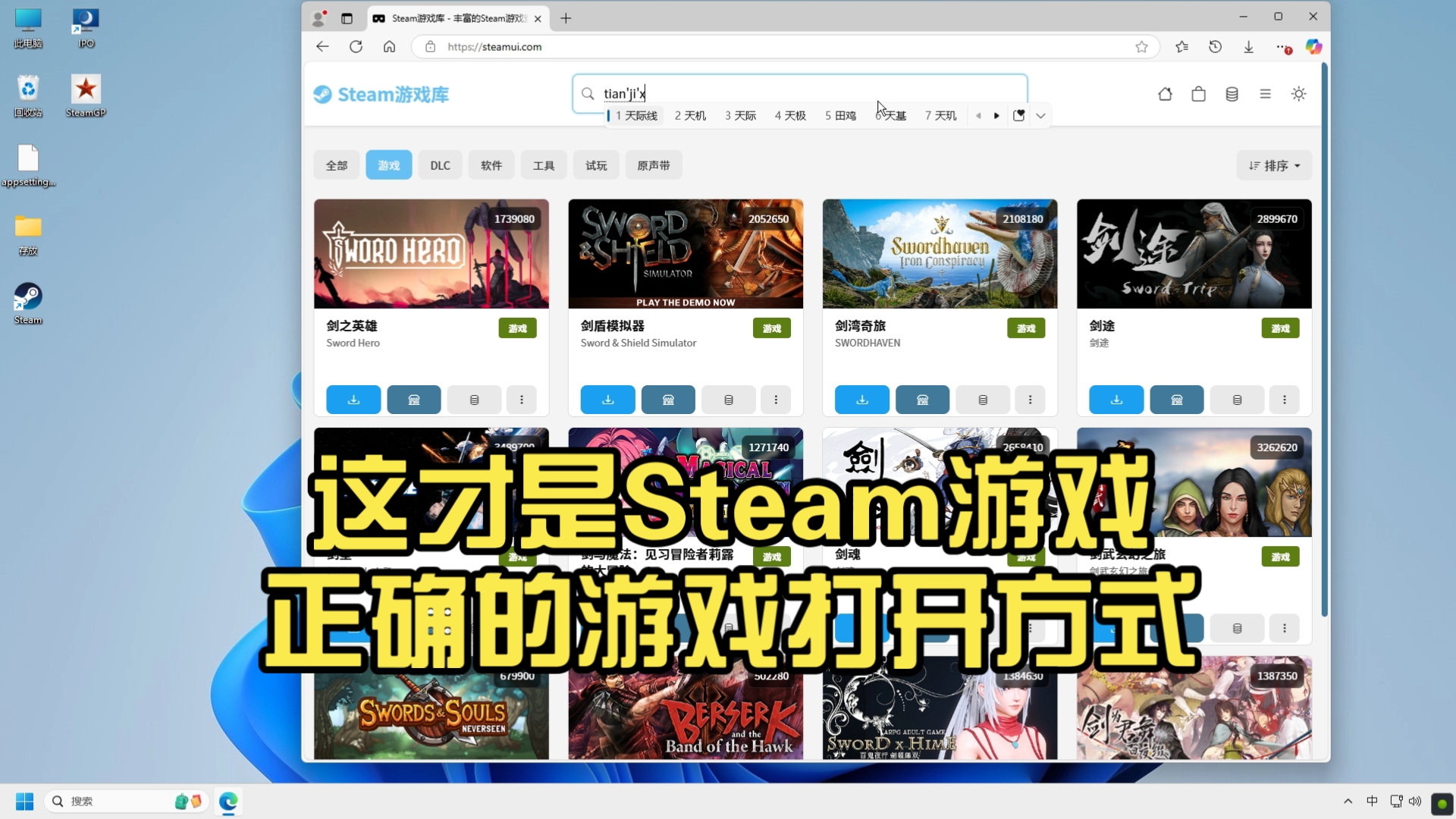Viewport: 1456px width, 819px height.
Task: Go to next IME candidate page
Action: click(996, 115)
